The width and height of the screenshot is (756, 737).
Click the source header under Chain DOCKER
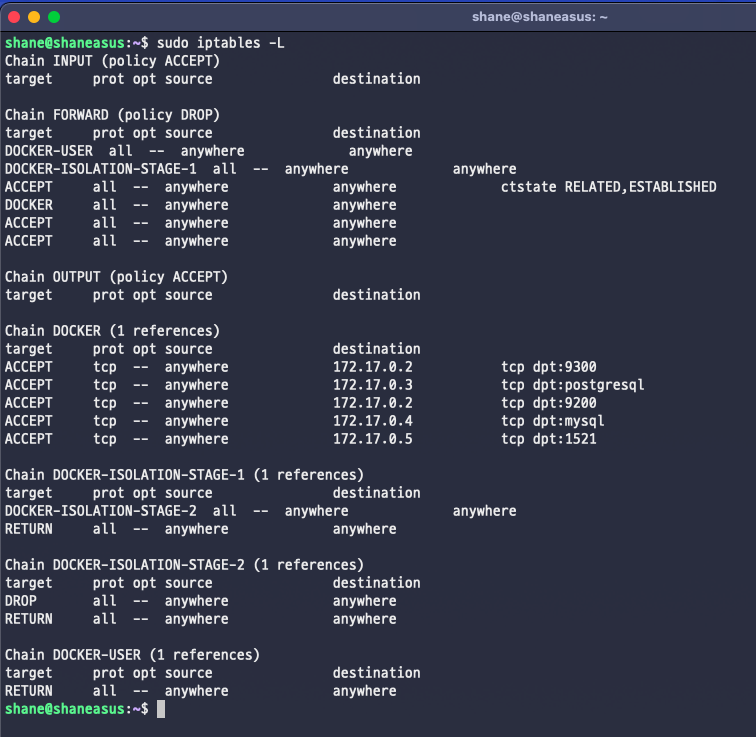(x=189, y=349)
